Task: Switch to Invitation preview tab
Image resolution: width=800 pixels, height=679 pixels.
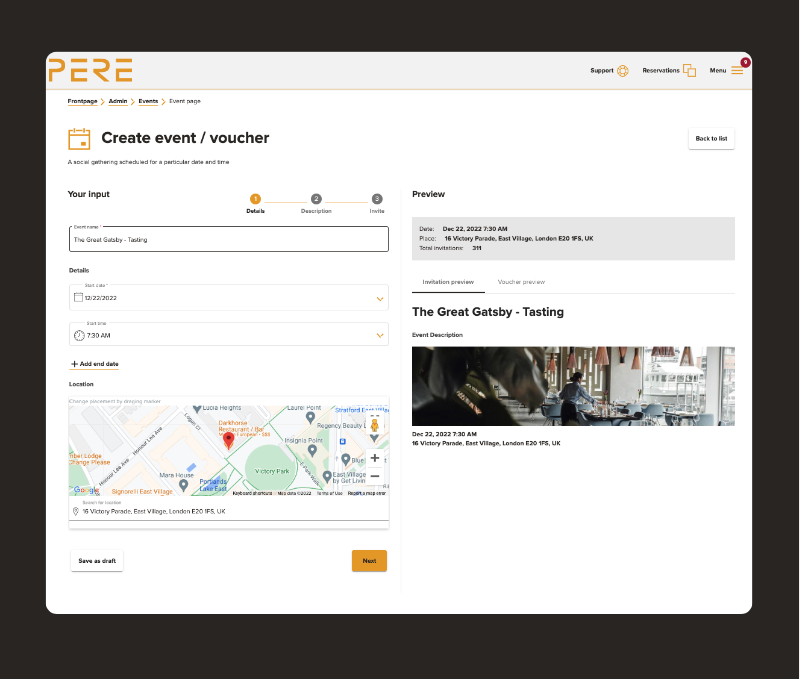Action: coord(448,282)
